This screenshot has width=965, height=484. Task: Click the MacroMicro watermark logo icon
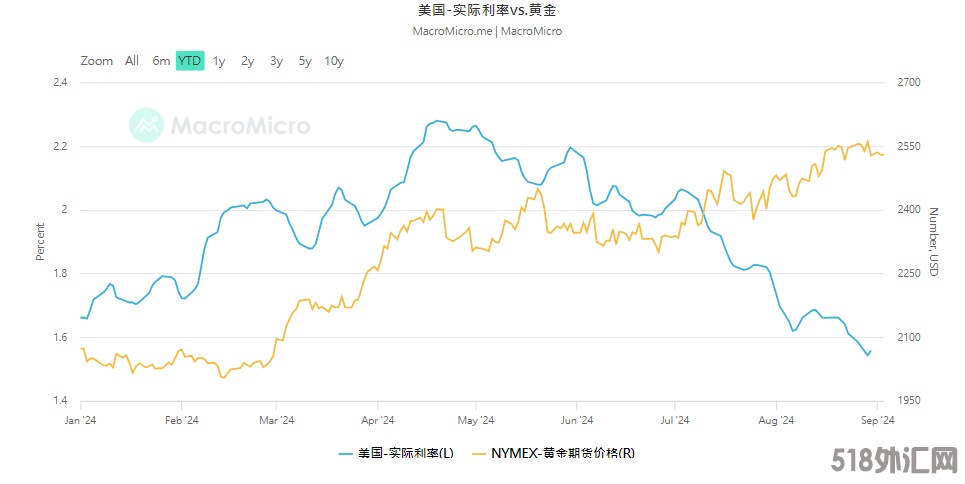[146, 125]
